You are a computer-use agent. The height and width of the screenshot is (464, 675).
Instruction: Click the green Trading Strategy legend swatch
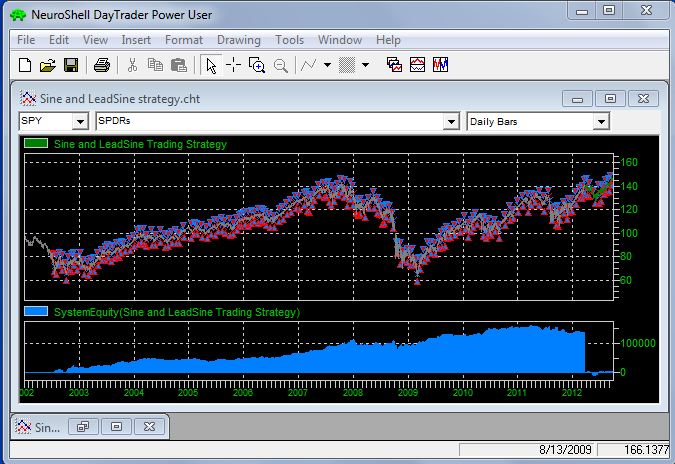coord(36,143)
